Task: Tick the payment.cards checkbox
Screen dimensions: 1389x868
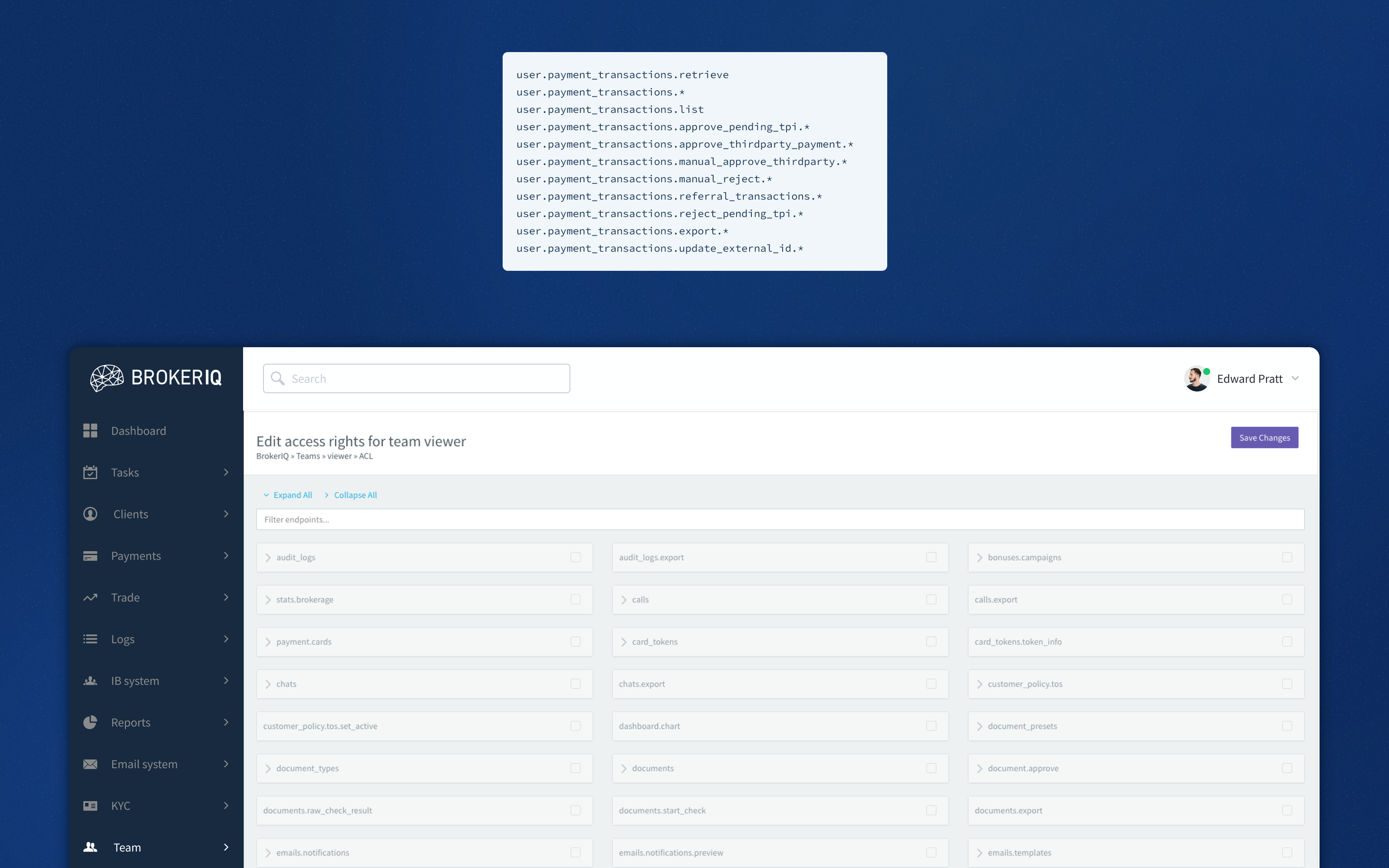Action: pos(575,642)
